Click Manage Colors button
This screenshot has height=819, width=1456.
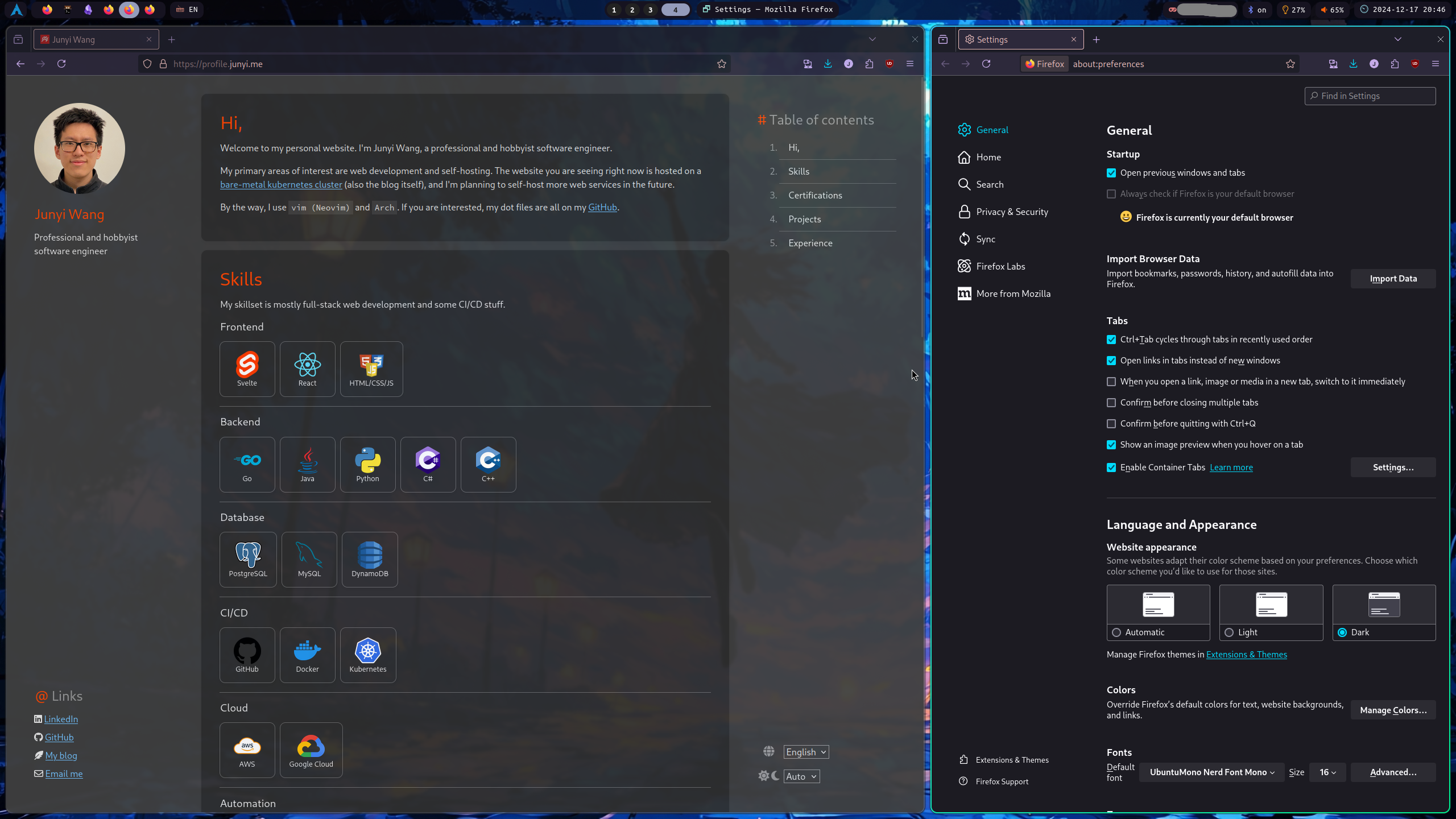1393,710
